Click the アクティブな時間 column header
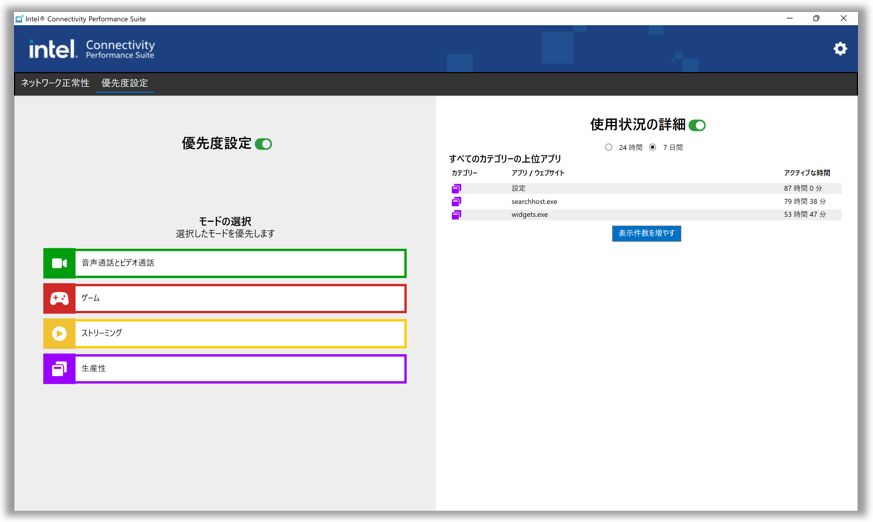 tap(807, 173)
